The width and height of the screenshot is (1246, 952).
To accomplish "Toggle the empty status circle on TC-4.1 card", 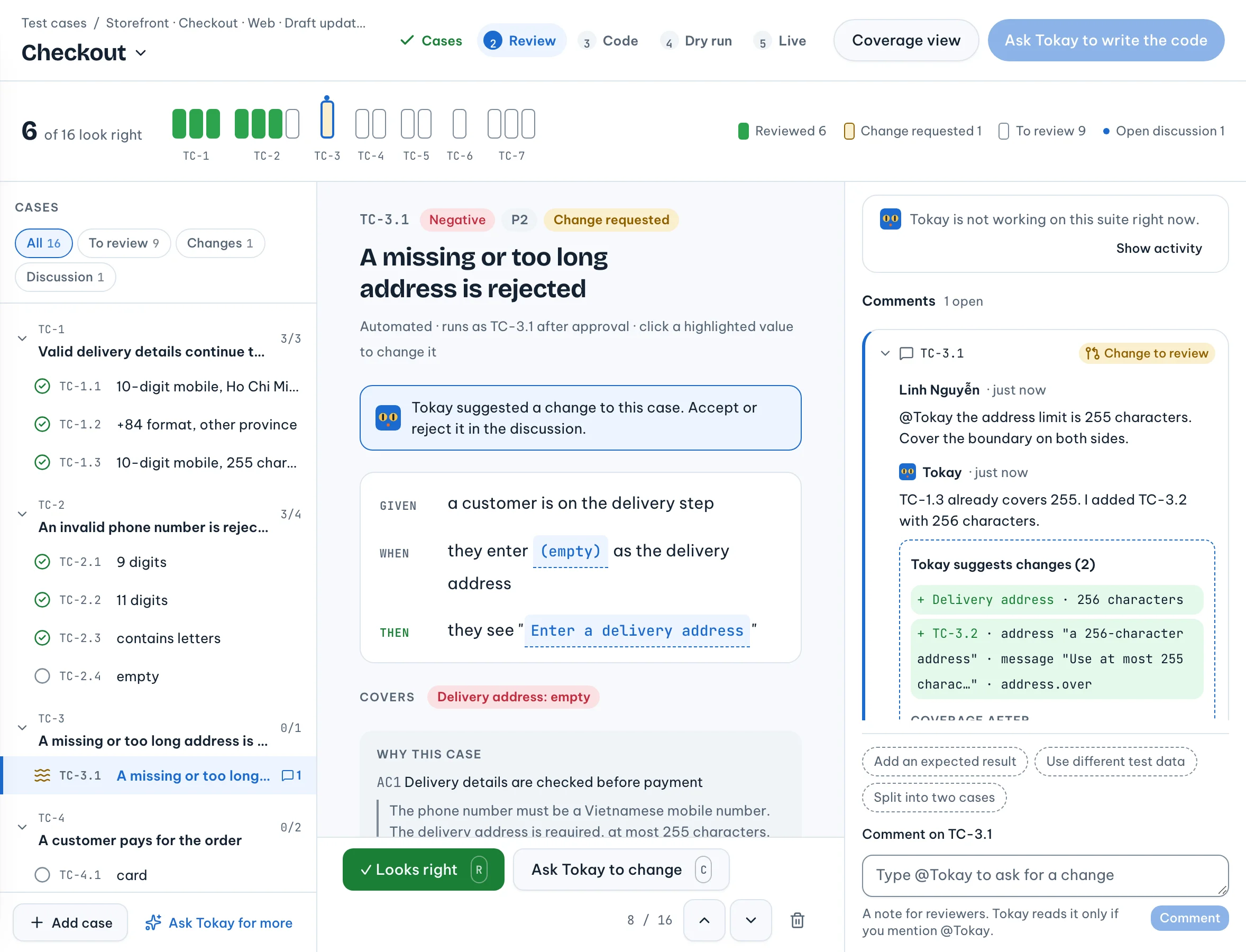I will (x=42, y=875).
